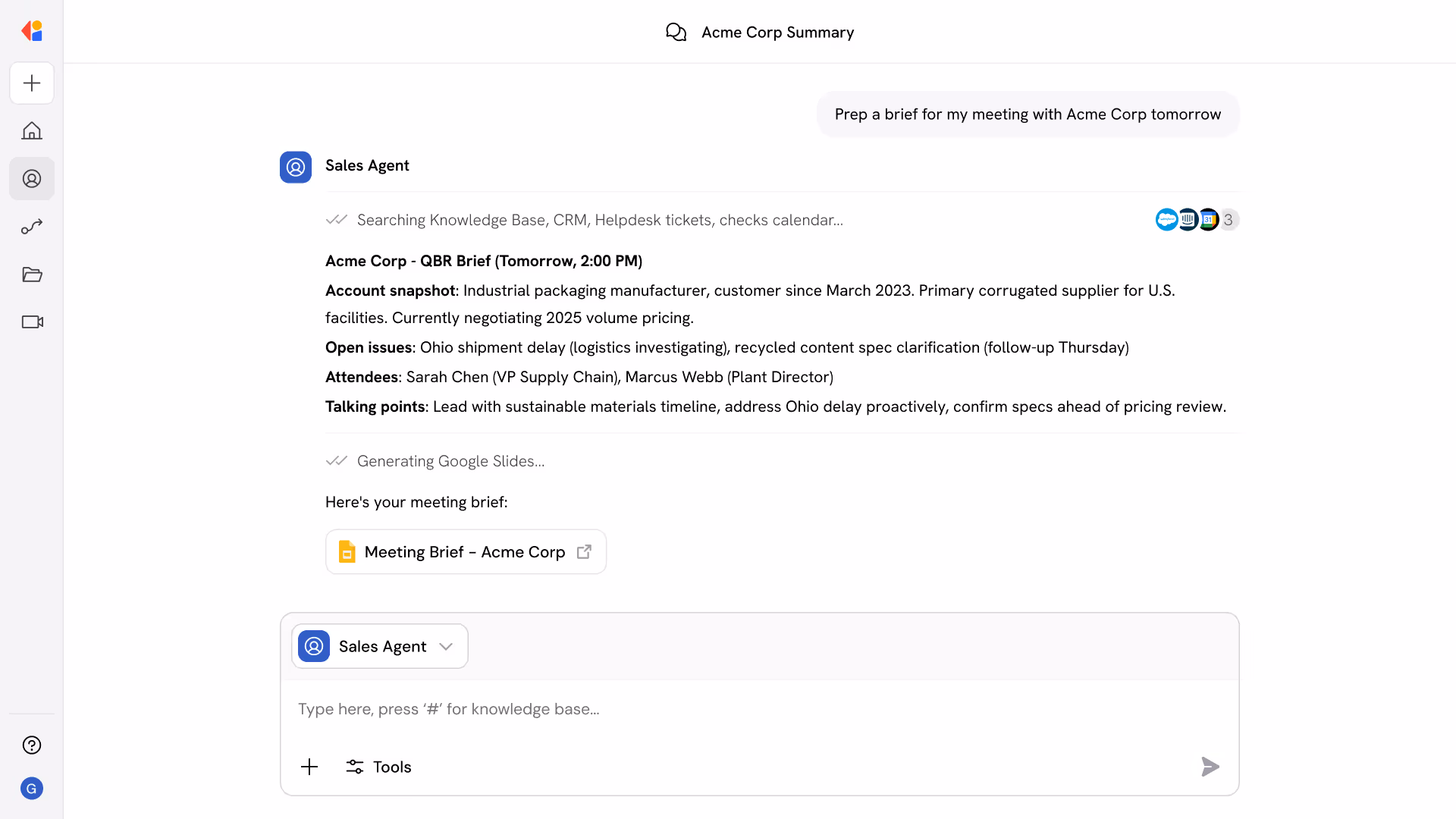Click the chat bubble icon next to the title

click(676, 32)
